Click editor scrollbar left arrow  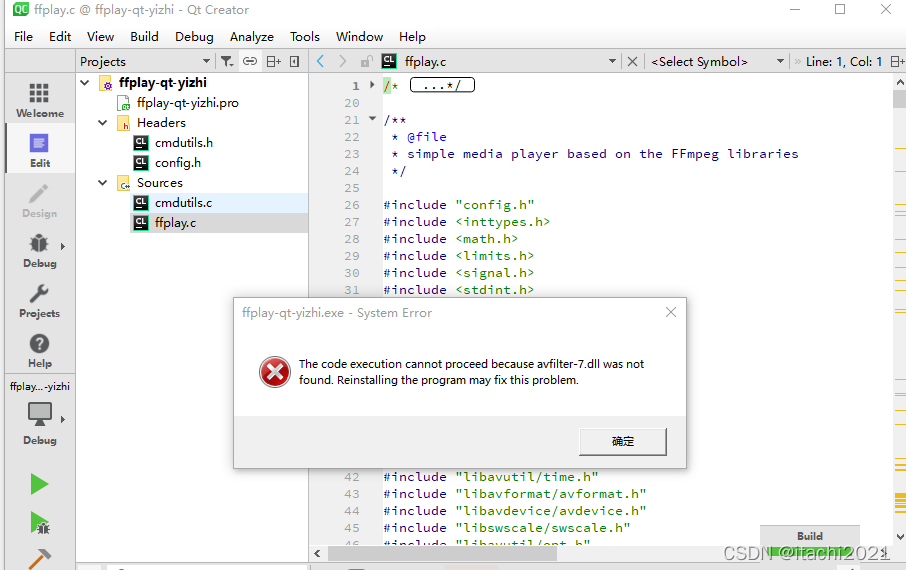click(317, 553)
